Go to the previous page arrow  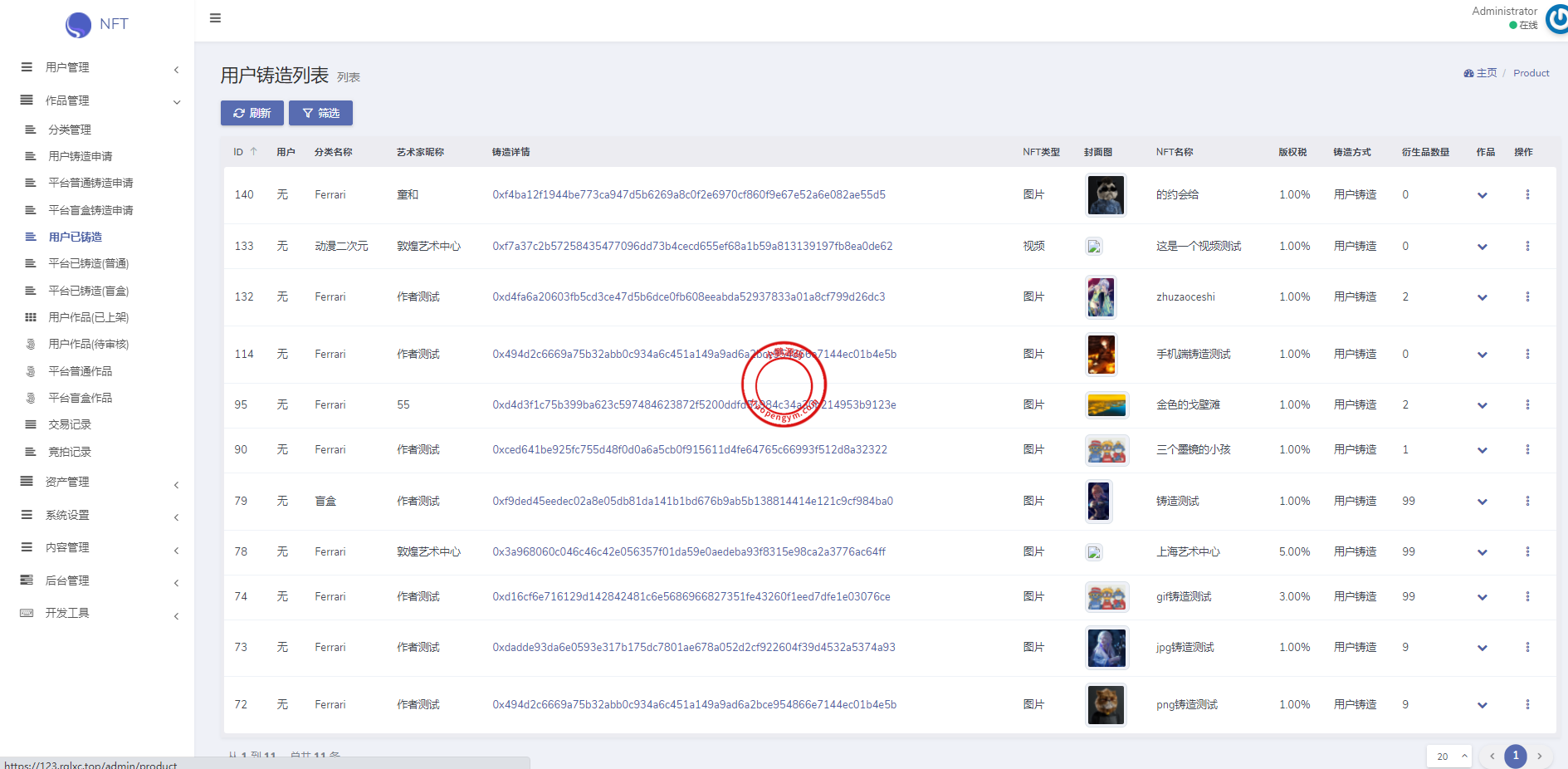point(1492,756)
